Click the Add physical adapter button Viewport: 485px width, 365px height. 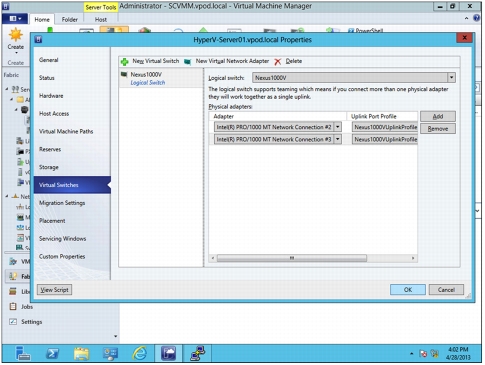(438, 116)
